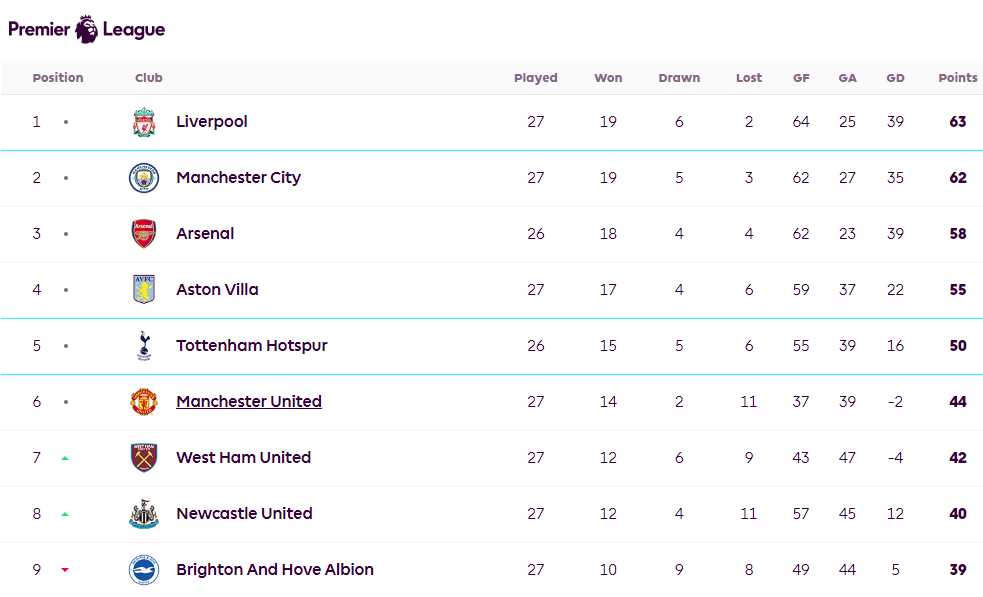
Task: Click the Premier League lion logo
Action: 87,29
